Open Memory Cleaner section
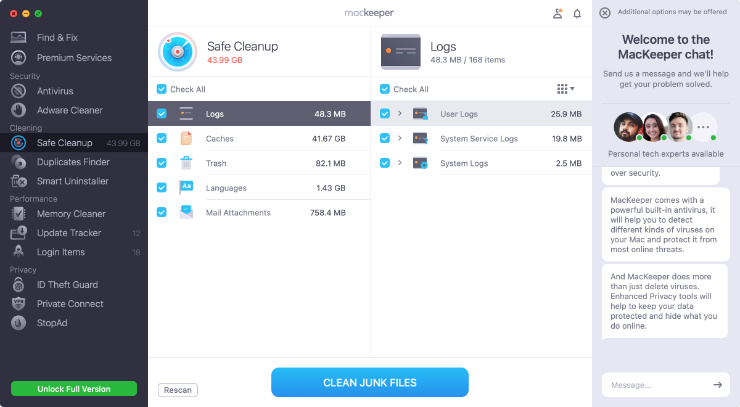The image size is (740, 407). coord(71,214)
